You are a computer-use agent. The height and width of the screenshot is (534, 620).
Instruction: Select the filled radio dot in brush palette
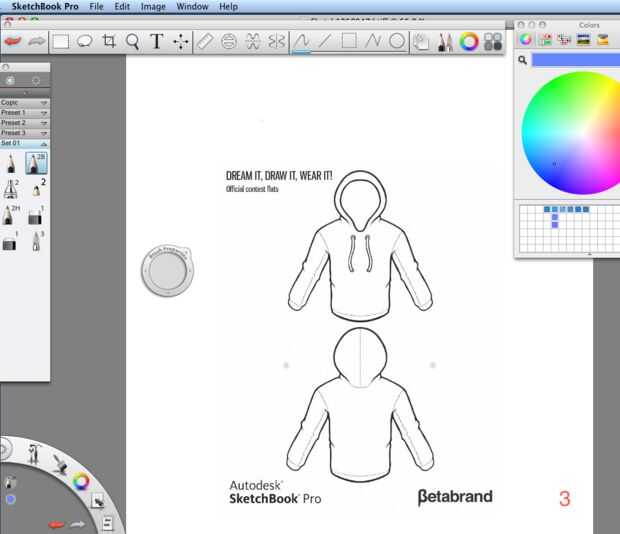pos(11,80)
